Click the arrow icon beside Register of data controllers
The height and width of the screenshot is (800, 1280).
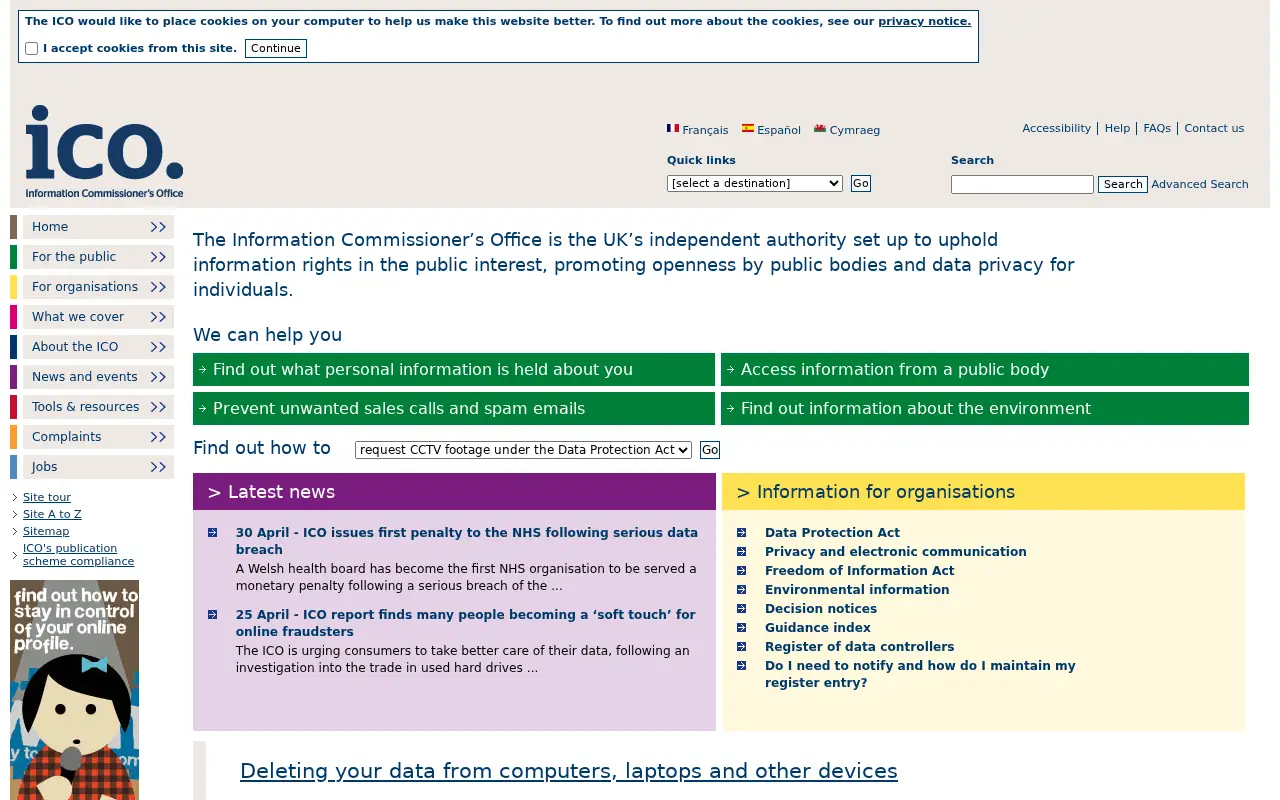click(741, 647)
